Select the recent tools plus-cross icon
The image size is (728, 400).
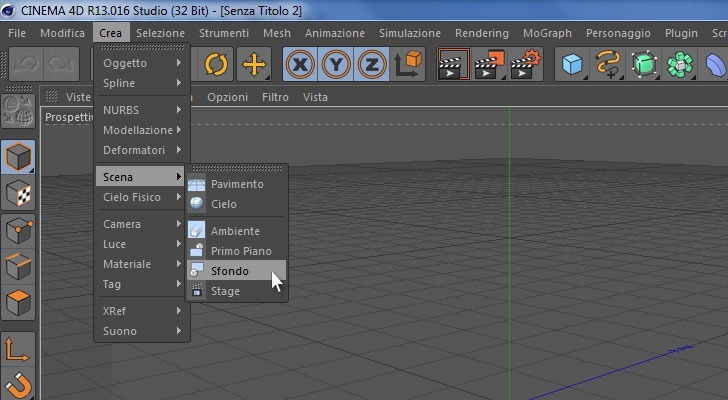click(254, 64)
